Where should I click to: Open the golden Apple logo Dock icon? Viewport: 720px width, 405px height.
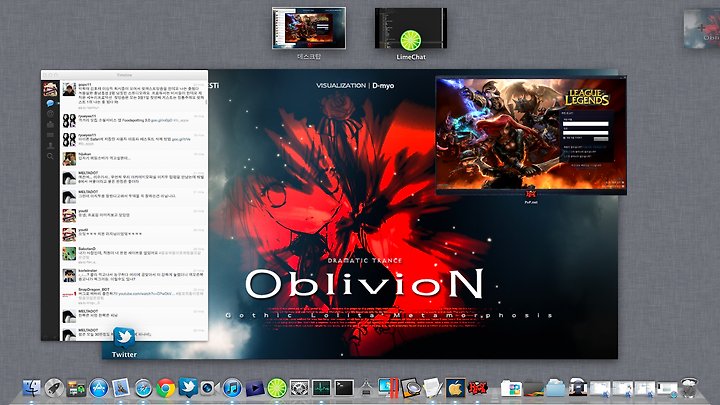pyautogui.click(x=455, y=388)
